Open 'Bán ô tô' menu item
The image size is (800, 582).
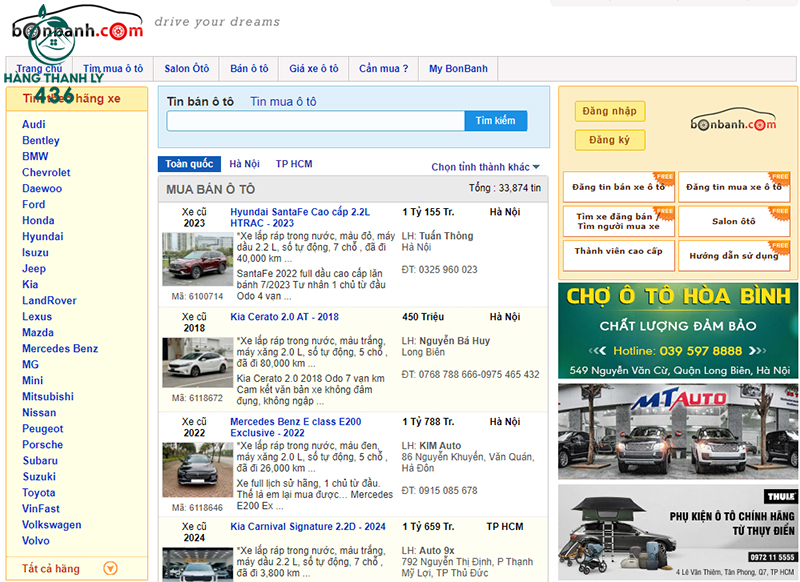[249, 68]
